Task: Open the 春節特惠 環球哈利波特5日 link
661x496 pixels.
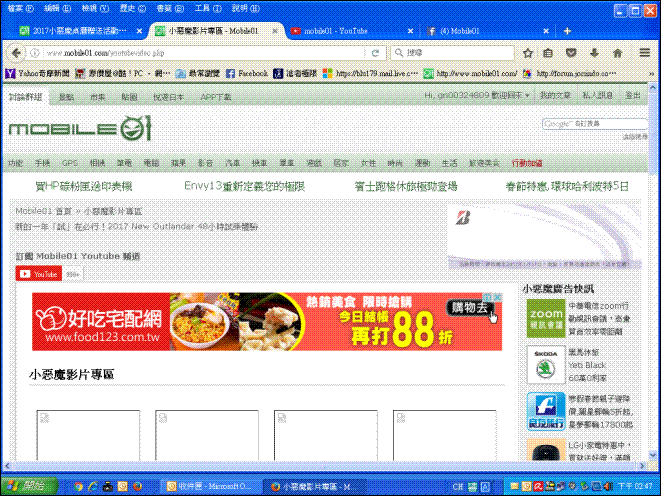Action: tap(567, 186)
